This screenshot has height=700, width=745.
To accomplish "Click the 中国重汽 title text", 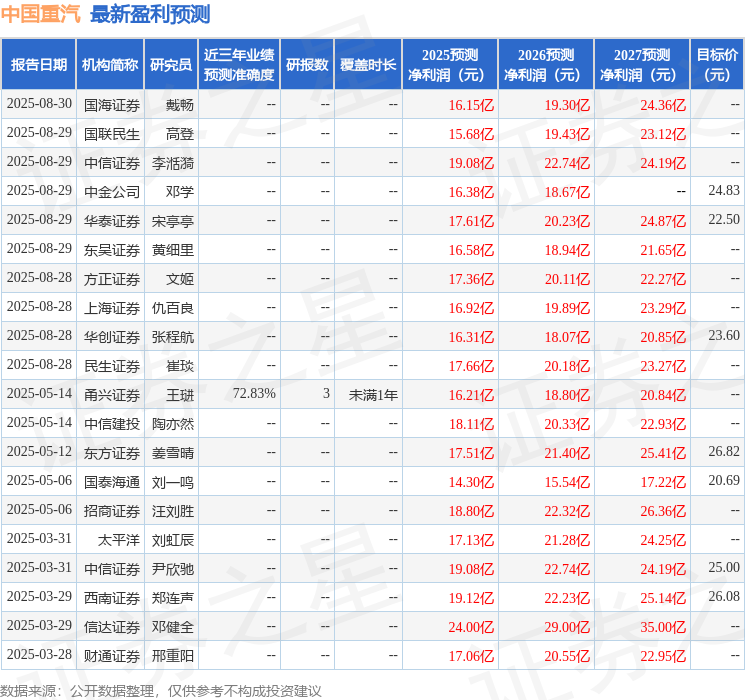I will (x=41, y=14).
